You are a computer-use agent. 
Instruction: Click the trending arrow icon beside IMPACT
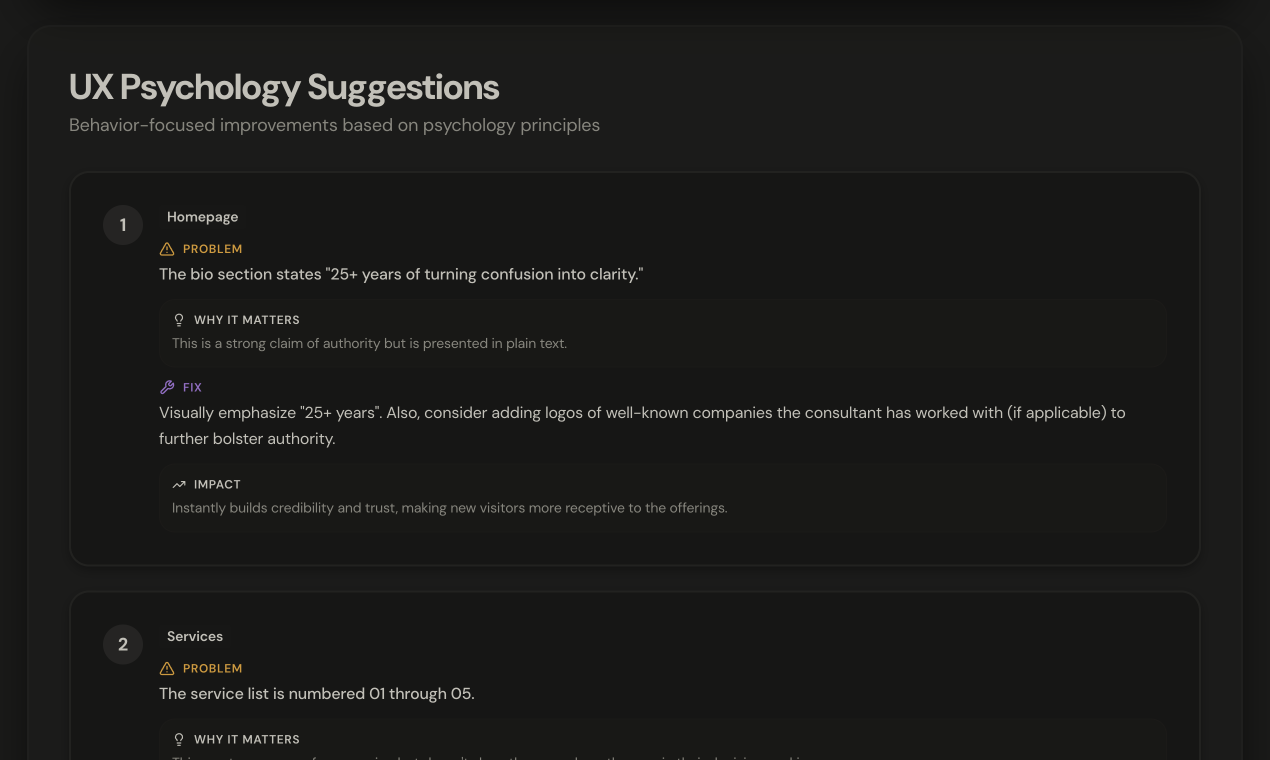click(179, 484)
